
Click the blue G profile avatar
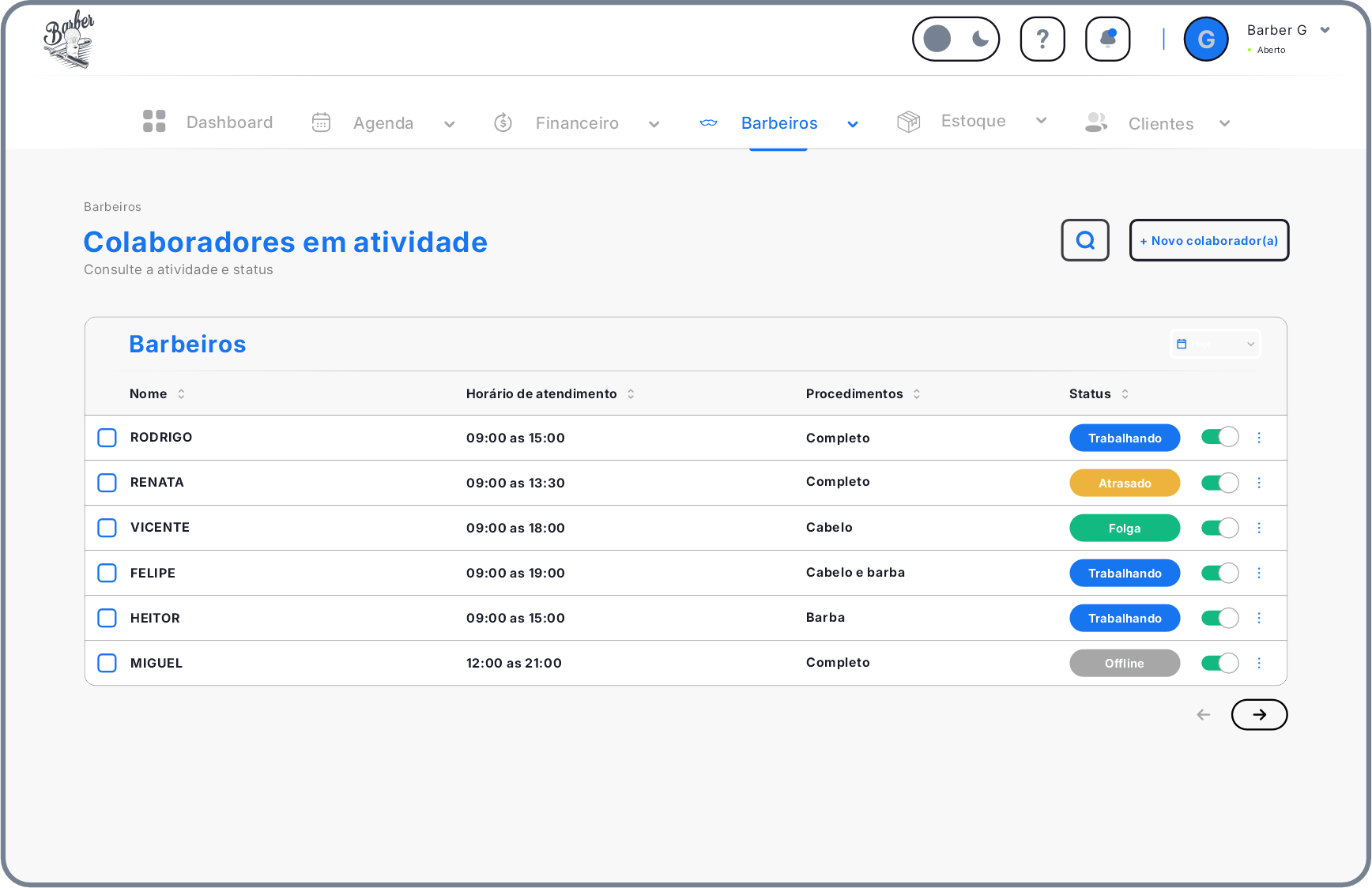click(1205, 40)
